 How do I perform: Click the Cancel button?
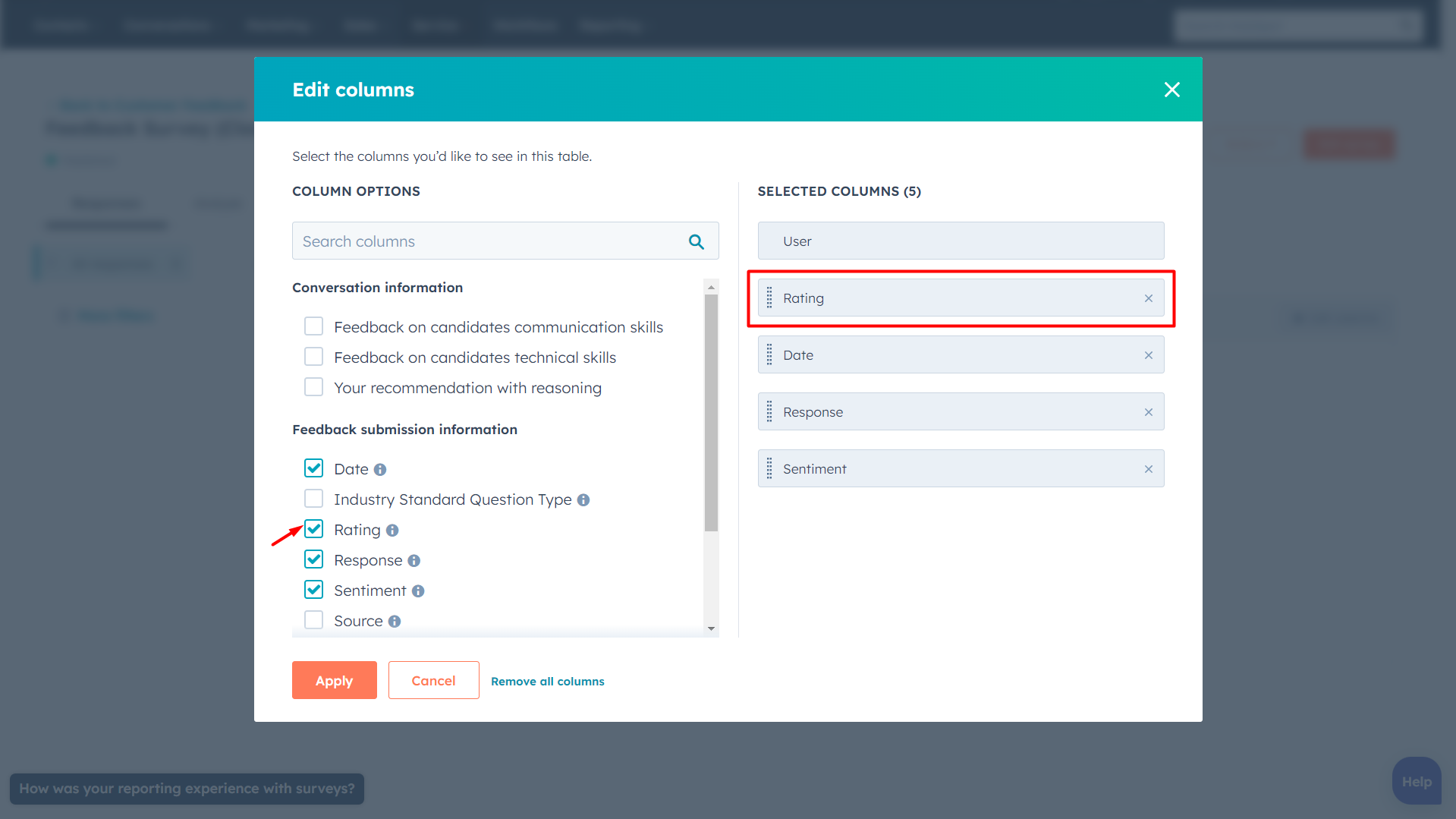(433, 680)
